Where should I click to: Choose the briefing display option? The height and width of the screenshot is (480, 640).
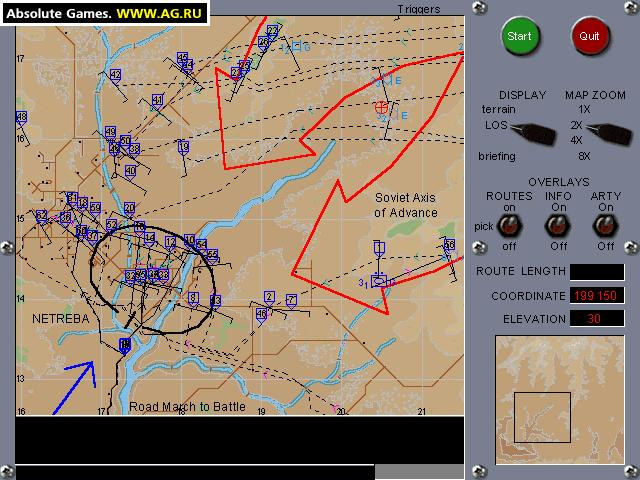pyautogui.click(x=497, y=156)
